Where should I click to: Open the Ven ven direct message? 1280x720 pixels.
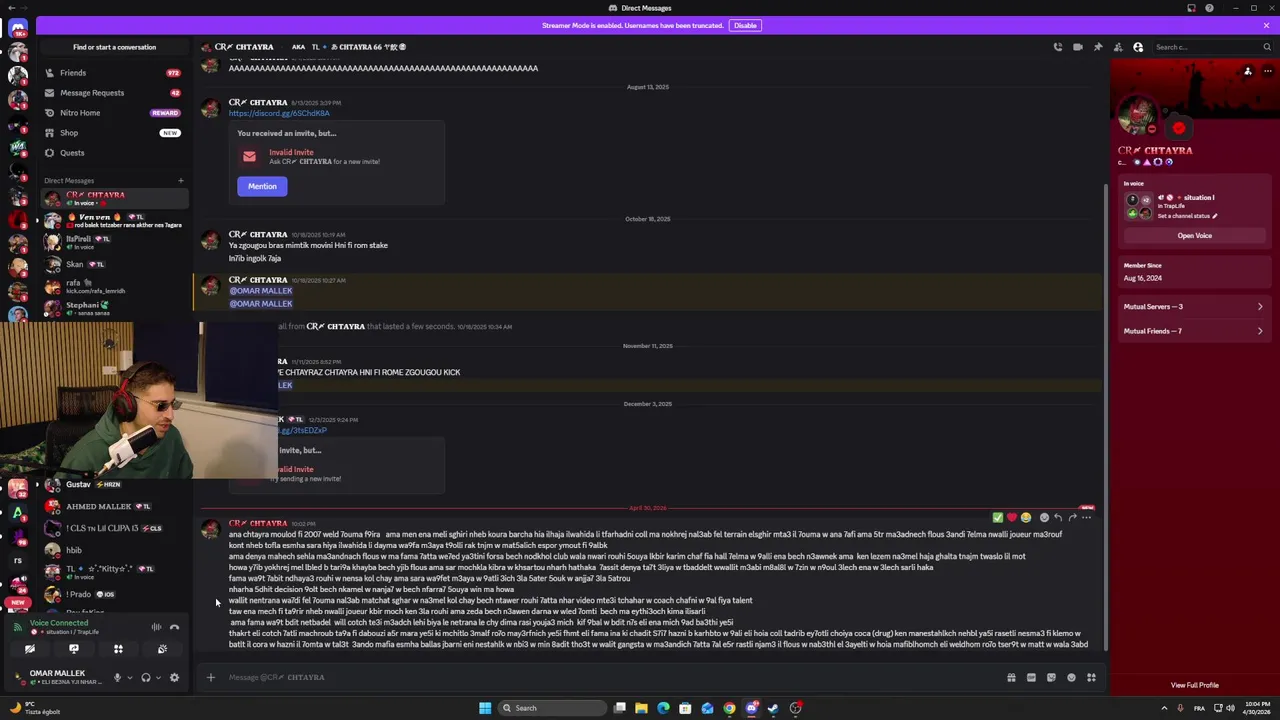[112, 220]
